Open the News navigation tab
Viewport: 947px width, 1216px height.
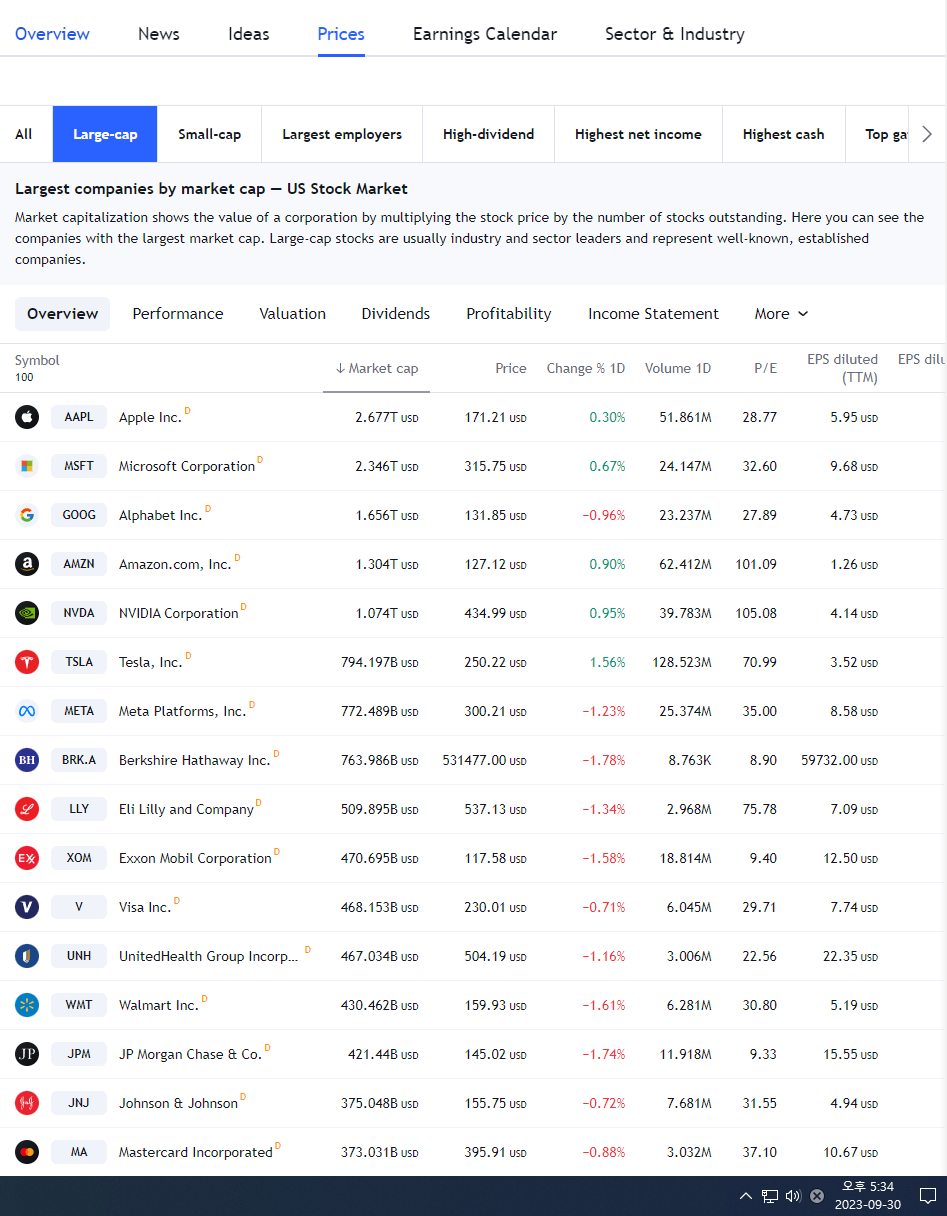coord(159,34)
